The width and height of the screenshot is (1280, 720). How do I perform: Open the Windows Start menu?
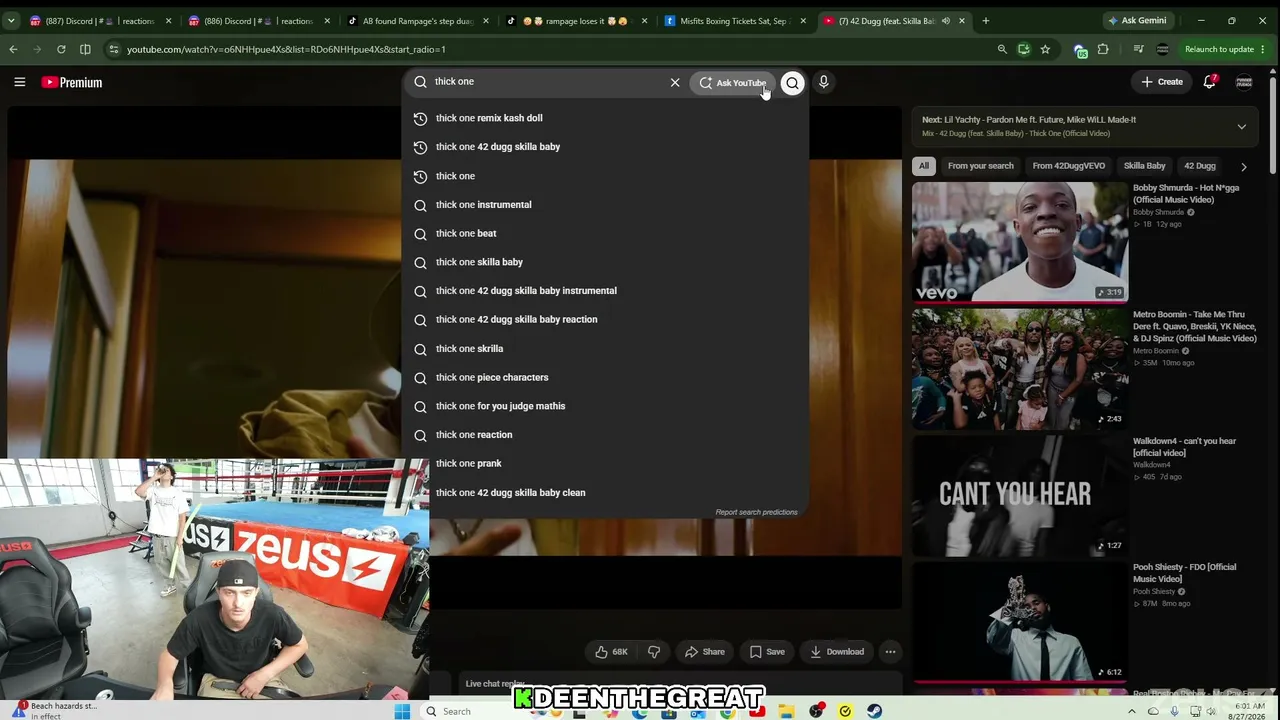[x=402, y=711]
